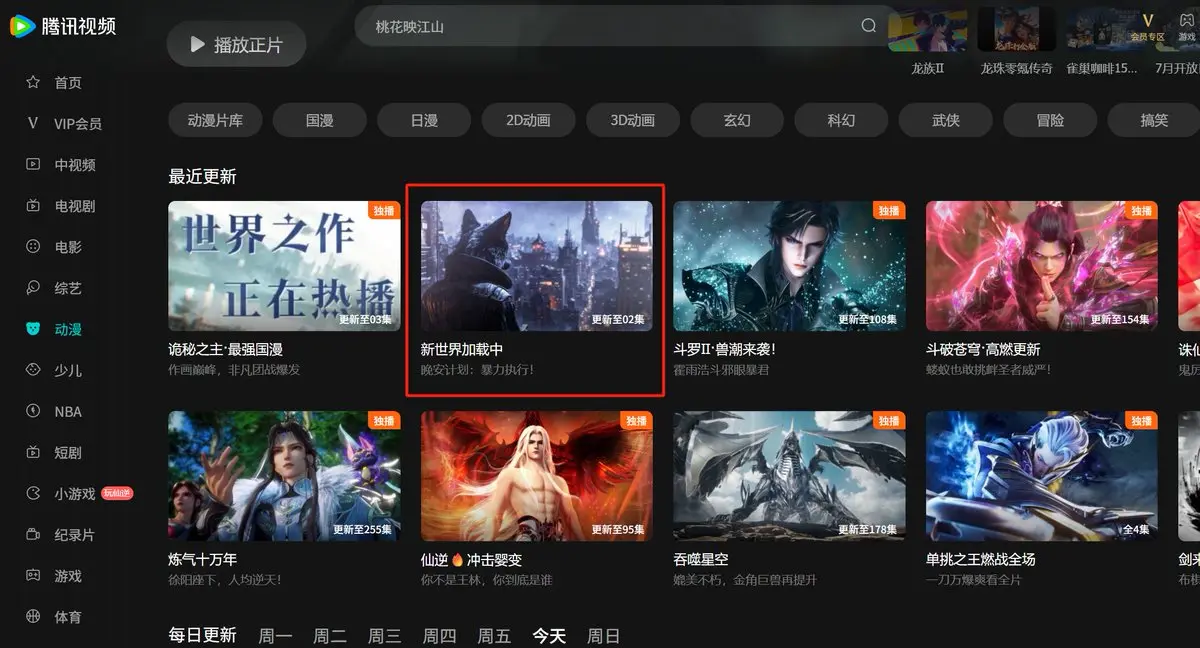The image size is (1200, 648).
Task: Click the 电影 film icon in sidebar
Action: pos(33,247)
